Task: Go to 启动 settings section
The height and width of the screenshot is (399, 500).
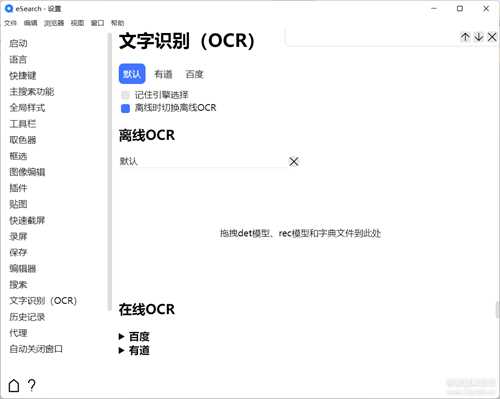Action: pyautogui.click(x=18, y=43)
